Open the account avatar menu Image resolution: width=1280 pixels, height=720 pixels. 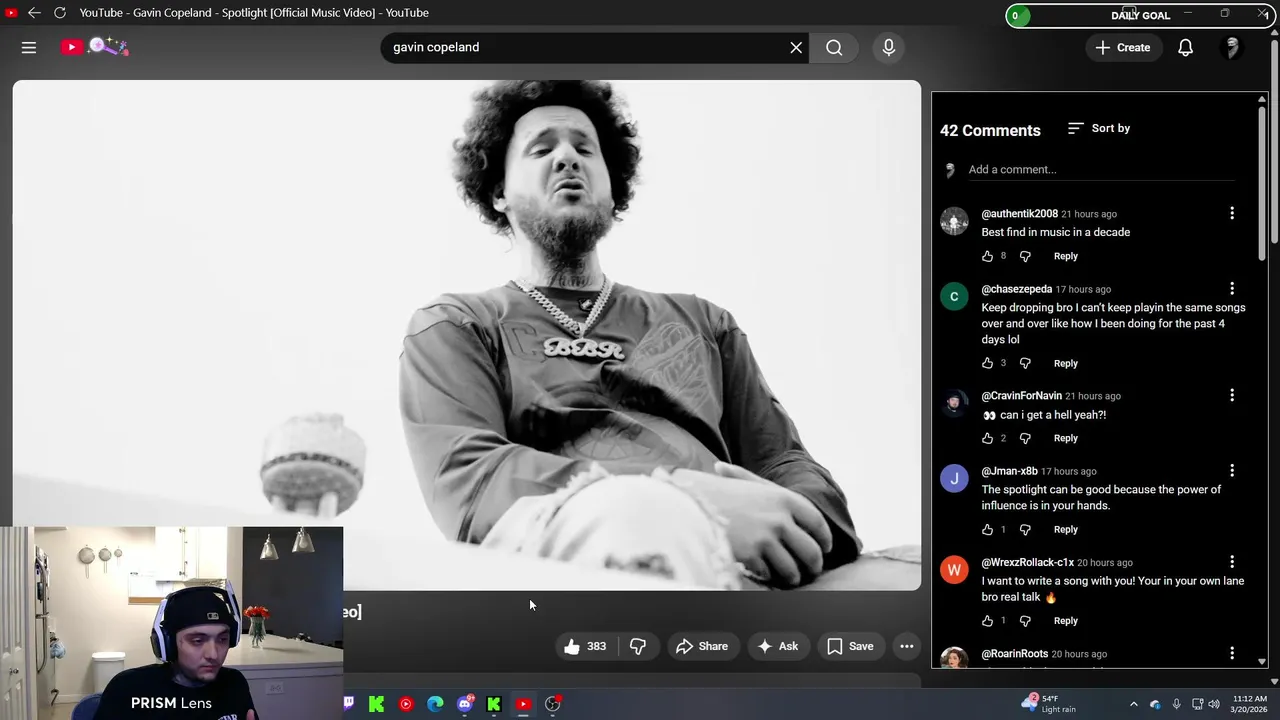(1232, 47)
